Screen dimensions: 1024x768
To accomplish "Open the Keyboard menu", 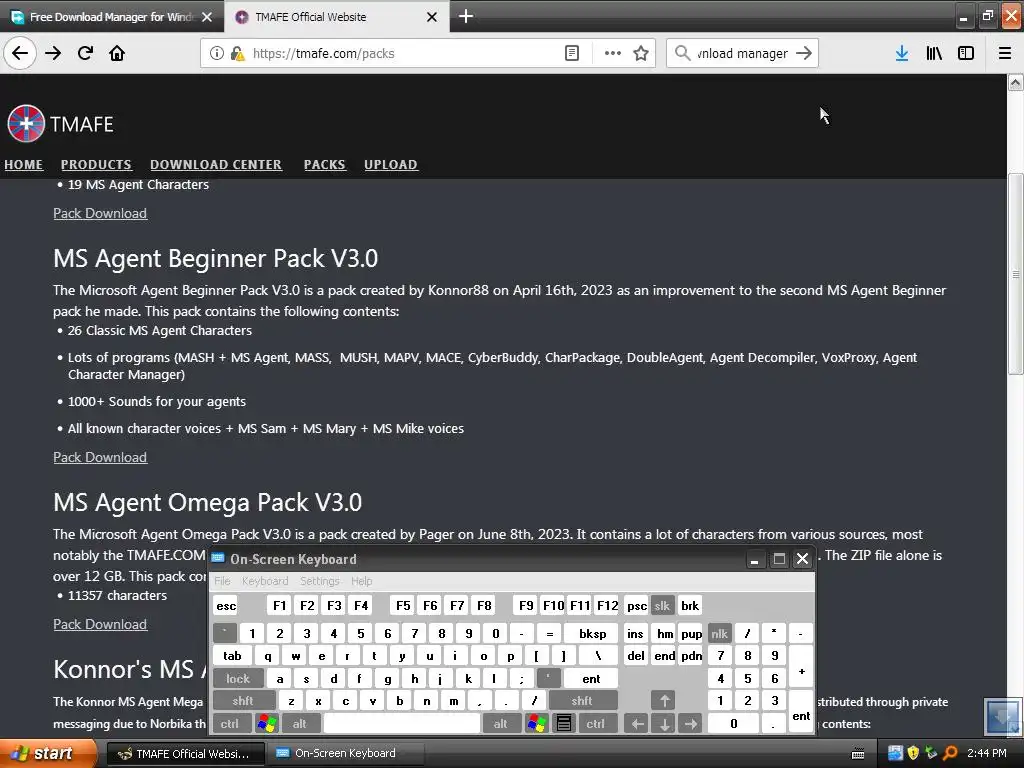I will tap(265, 581).
